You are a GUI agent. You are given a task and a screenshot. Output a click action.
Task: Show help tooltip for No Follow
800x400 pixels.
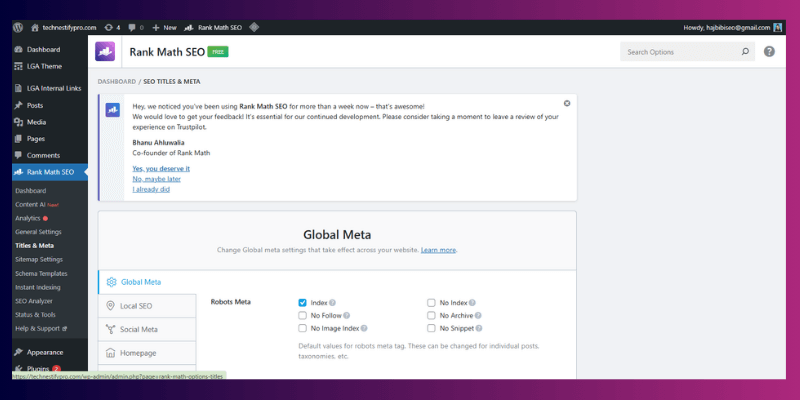[x=346, y=315]
